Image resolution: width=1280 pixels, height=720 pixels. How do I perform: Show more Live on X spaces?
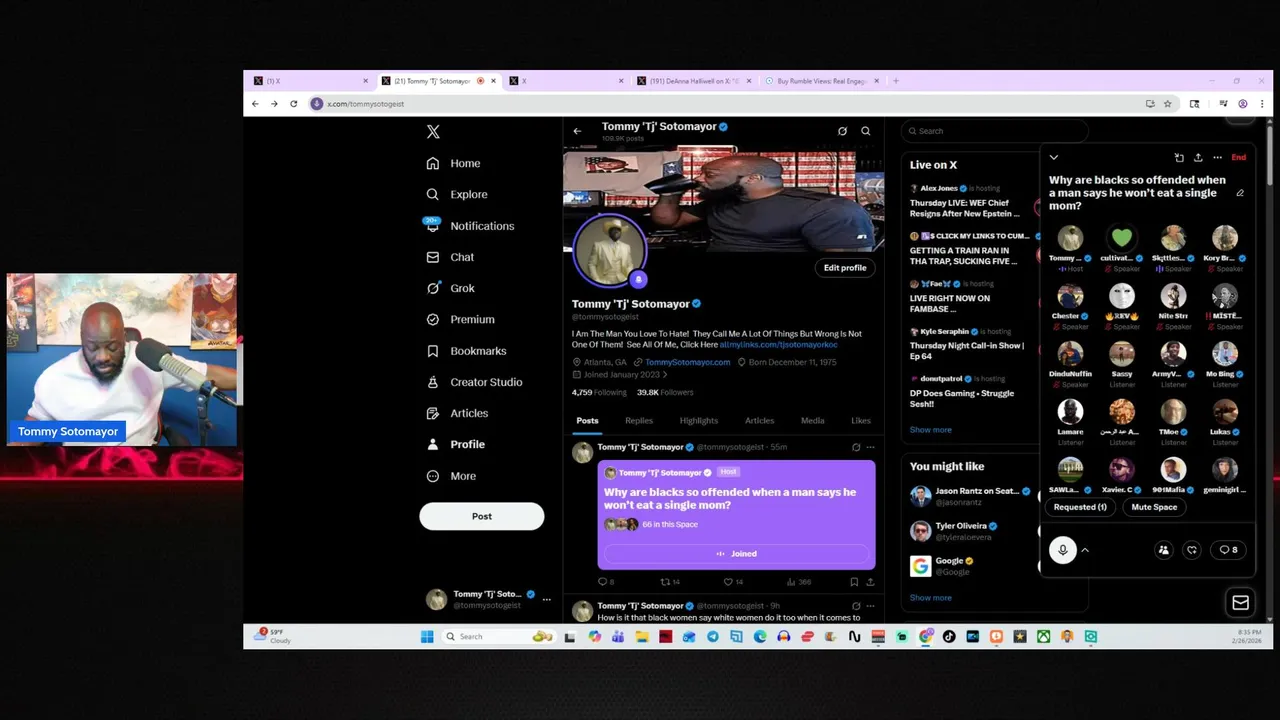[930, 430]
